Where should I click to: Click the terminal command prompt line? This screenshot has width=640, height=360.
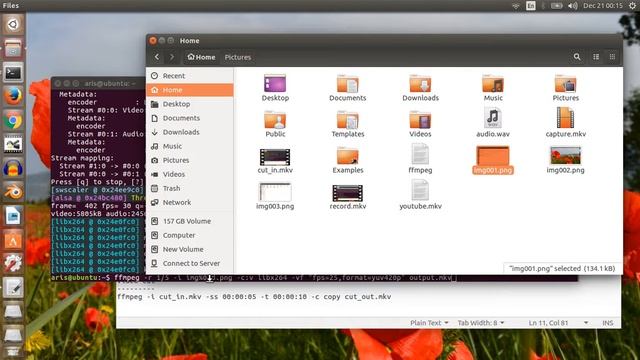point(253,278)
